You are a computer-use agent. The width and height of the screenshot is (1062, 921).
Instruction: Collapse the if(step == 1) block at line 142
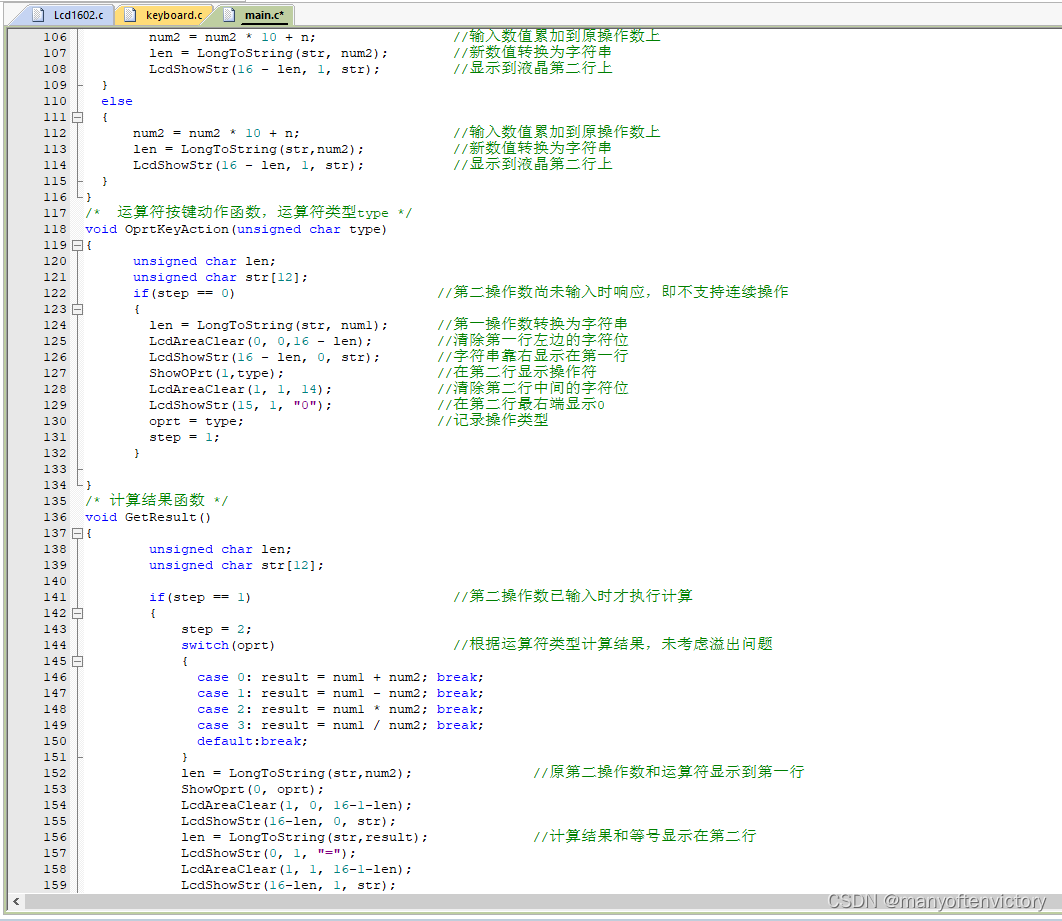(x=78, y=614)
